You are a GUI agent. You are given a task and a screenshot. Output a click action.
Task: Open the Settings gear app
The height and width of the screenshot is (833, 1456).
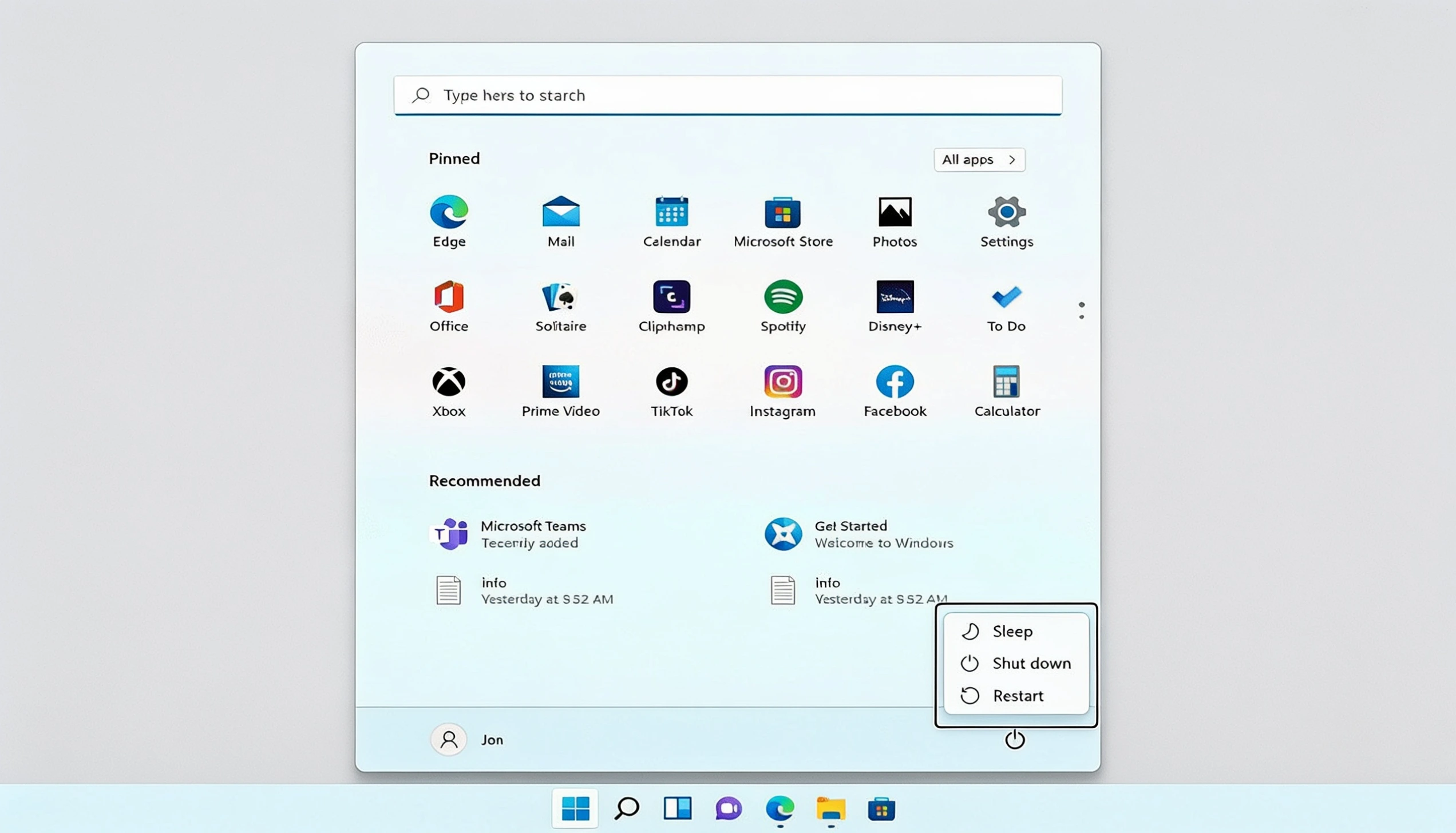pyautogui.click(x=1007, y=221)
